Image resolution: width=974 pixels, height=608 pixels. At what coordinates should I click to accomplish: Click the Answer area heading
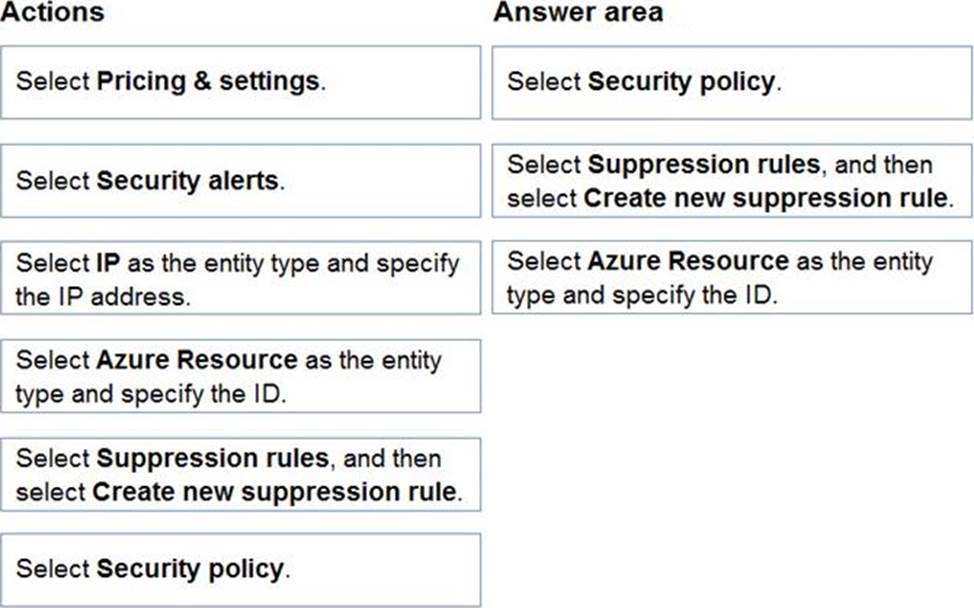click(x=577, y=13)
